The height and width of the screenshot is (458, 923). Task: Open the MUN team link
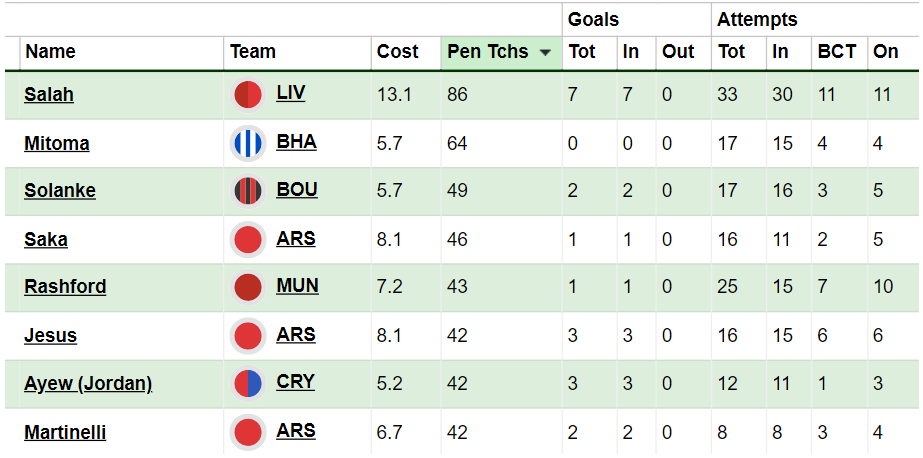point(297,286)
